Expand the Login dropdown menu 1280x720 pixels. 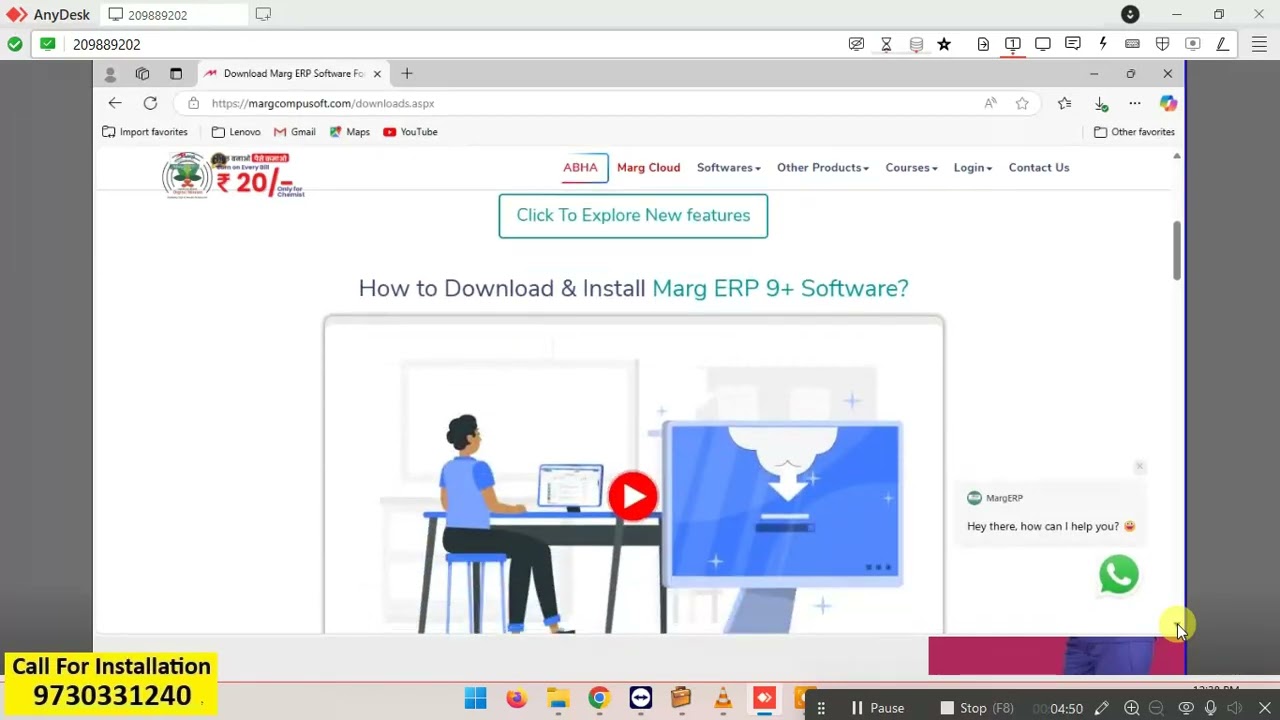973,168
